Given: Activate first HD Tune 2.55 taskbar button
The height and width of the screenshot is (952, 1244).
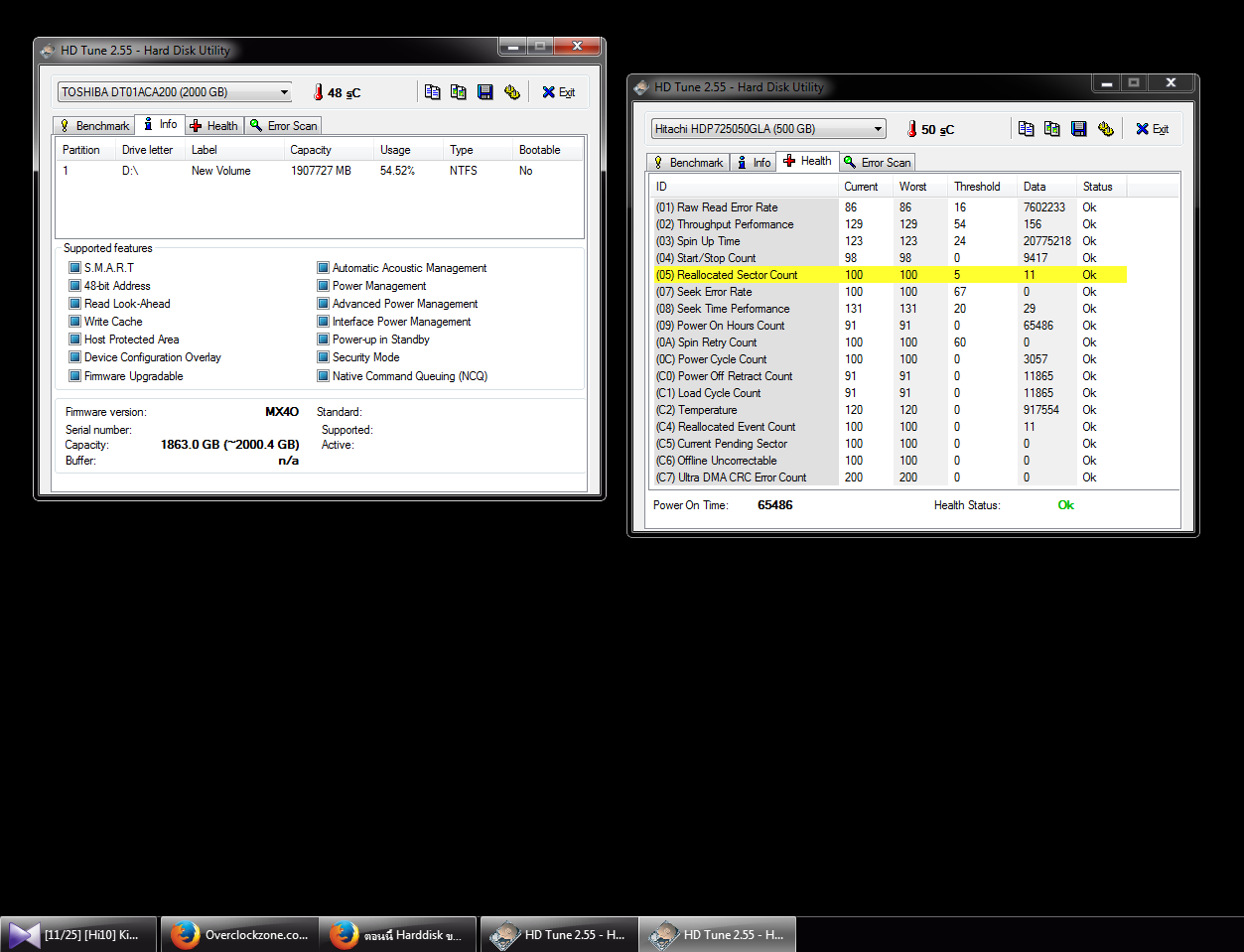Looking at the screenshot, I should (558, 934).
